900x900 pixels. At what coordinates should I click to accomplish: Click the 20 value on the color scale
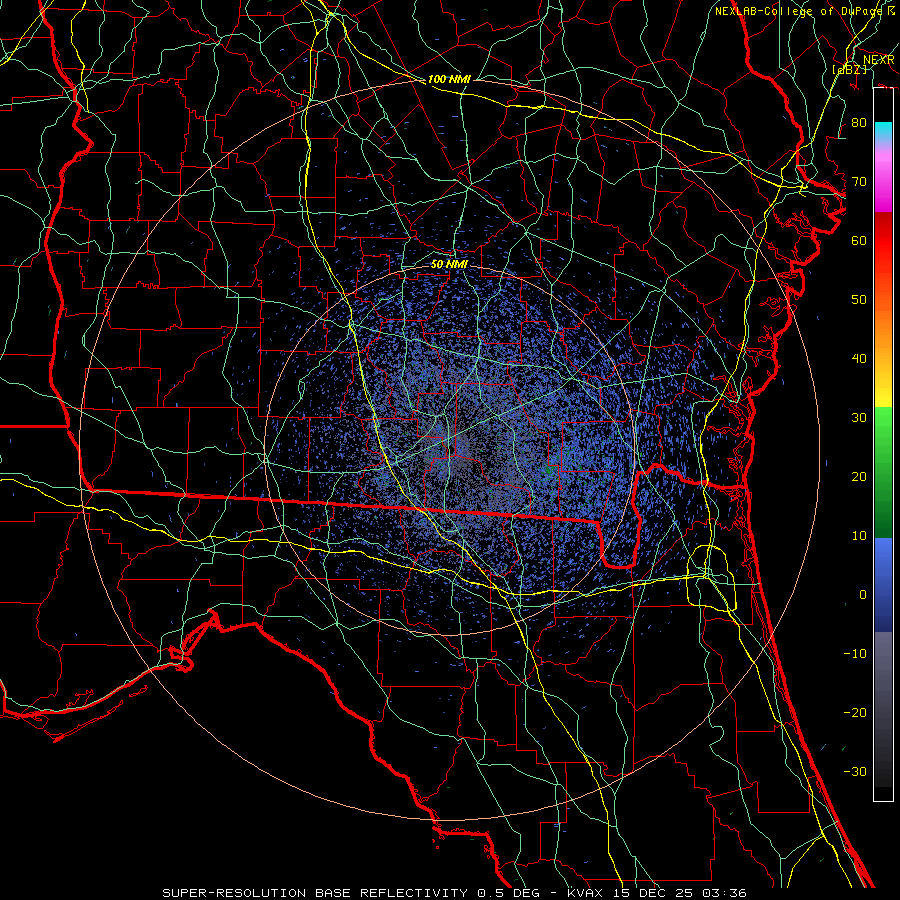[x=859, y=477]
